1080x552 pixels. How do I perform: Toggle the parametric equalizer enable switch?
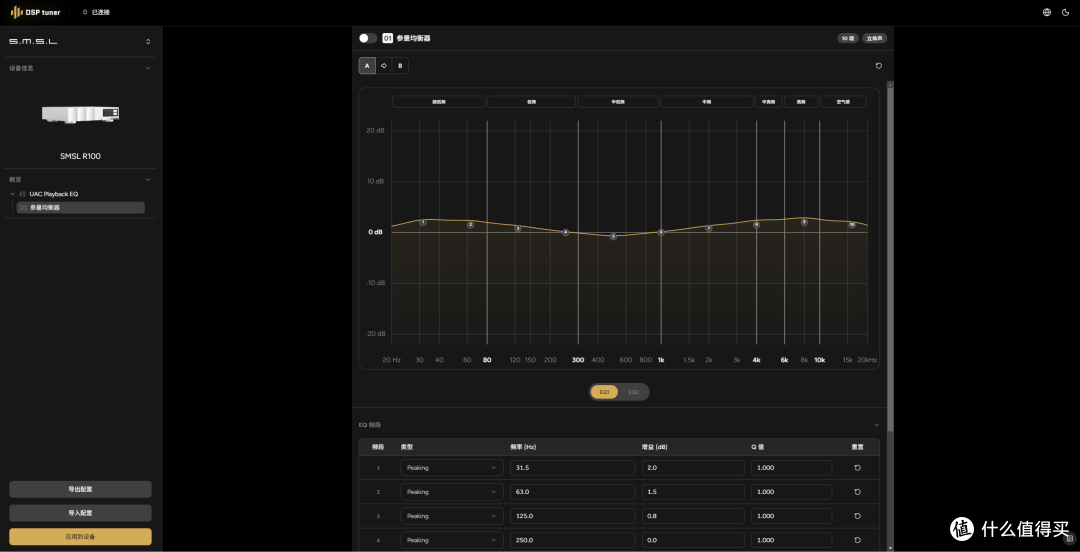point(368,39)
